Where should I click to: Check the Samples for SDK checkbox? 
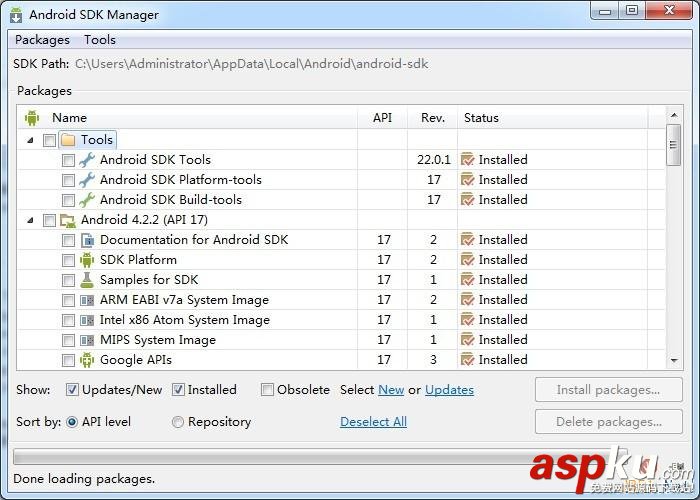68,280
